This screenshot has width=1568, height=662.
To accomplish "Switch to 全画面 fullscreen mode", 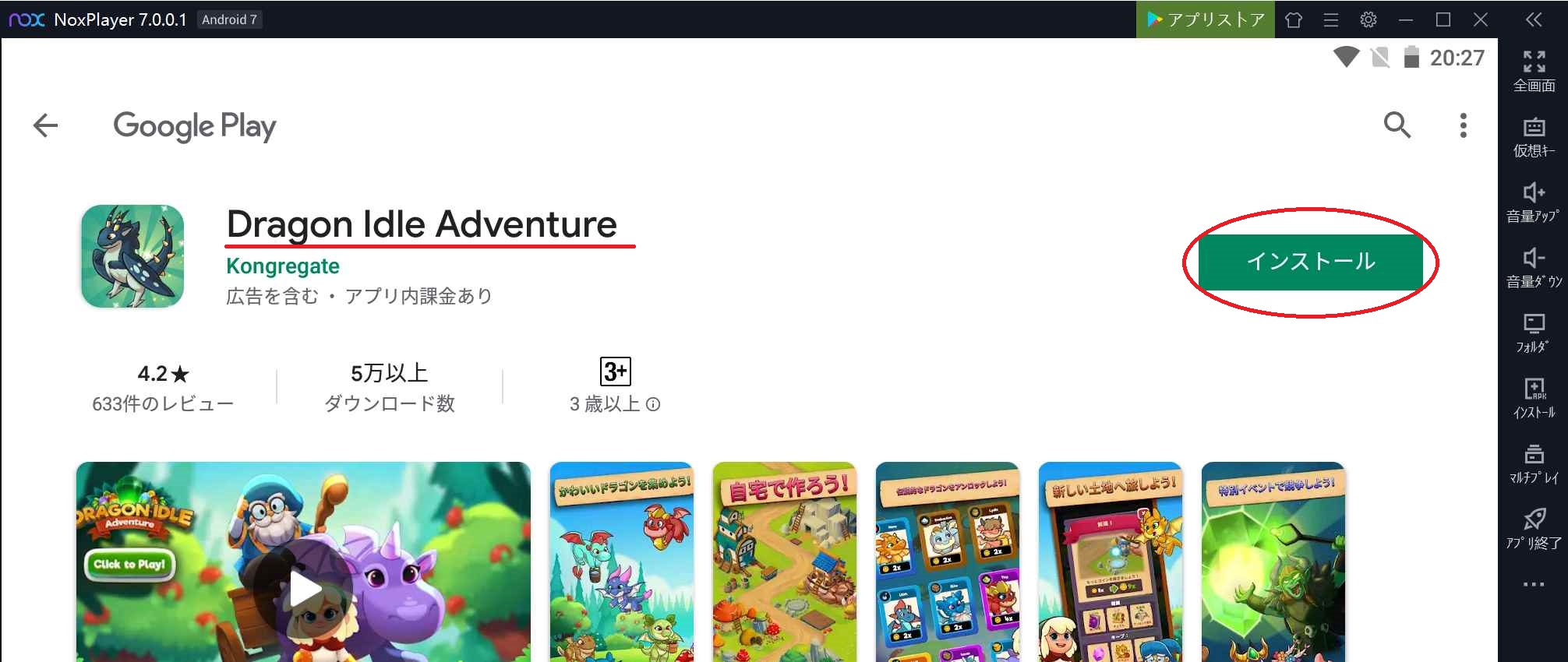I will pyautogui.click(x=1534, y=71).
